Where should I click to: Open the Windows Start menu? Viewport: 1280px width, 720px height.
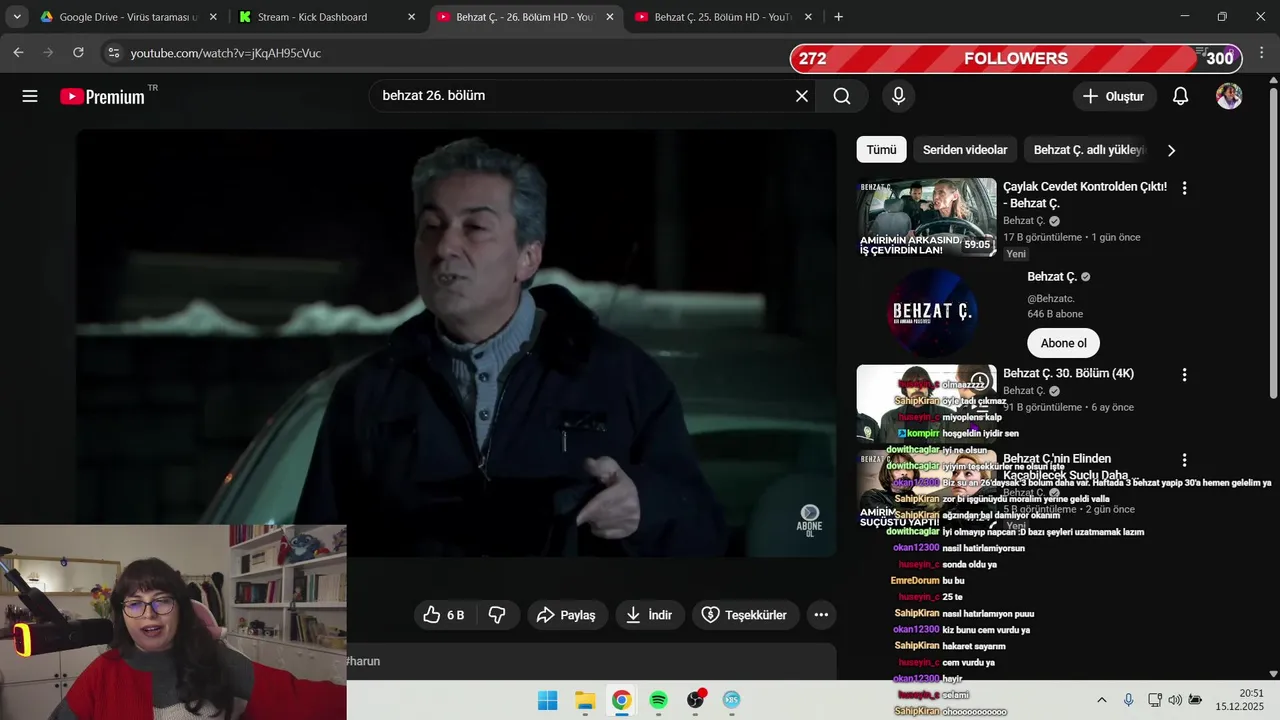pyautogui.click(x=548, y=700)
